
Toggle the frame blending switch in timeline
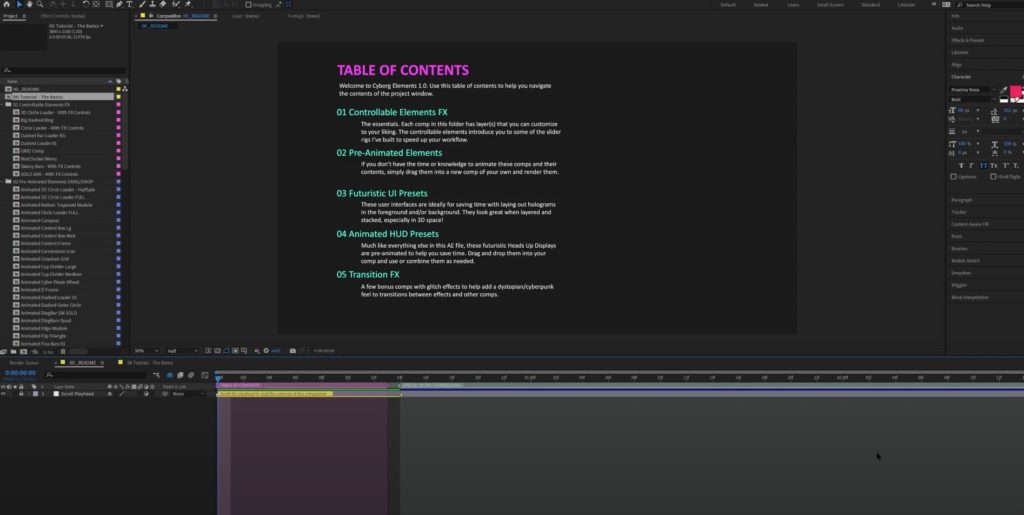point(180,375)
